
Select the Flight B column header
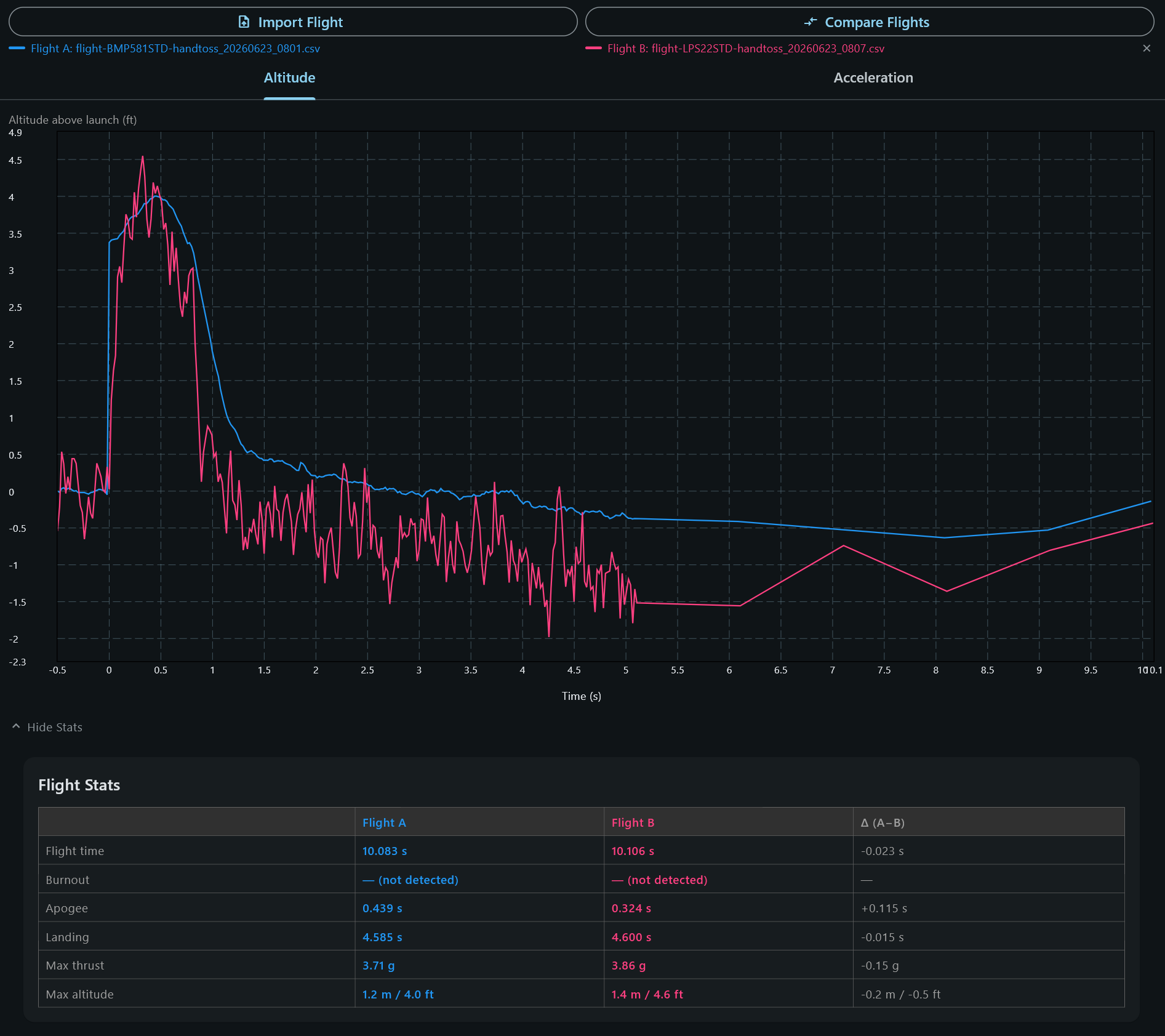tap(633, 822)
